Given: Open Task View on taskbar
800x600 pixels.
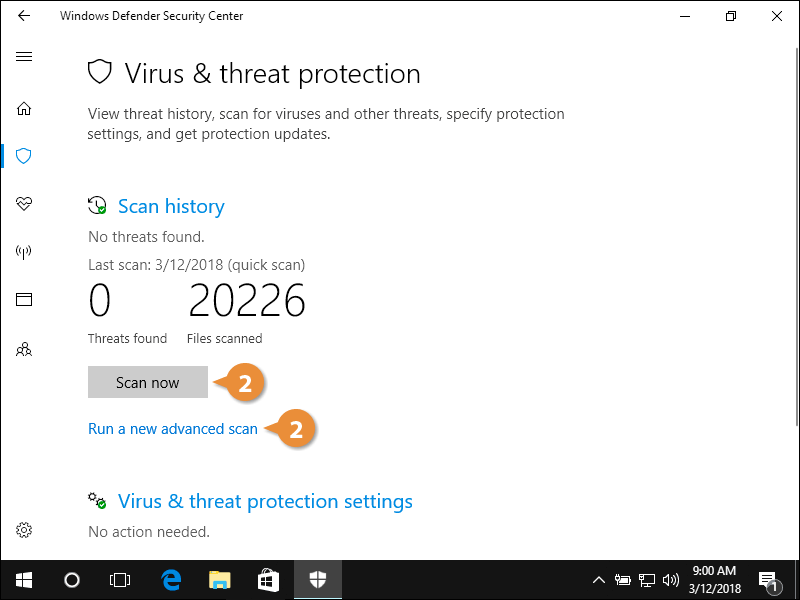Looking at the screenshot, I should point(120,579).
